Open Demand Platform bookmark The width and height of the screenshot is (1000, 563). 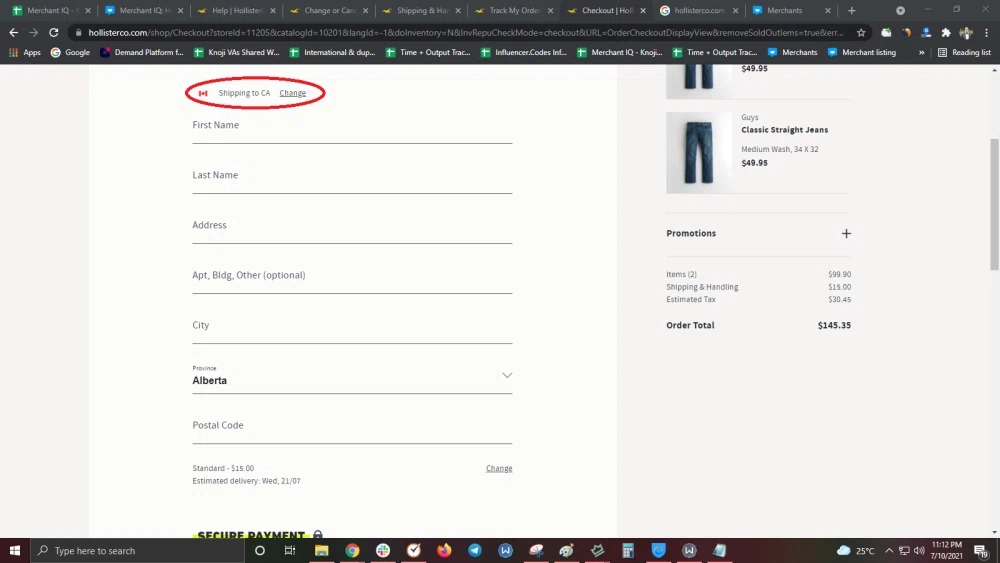142,52
